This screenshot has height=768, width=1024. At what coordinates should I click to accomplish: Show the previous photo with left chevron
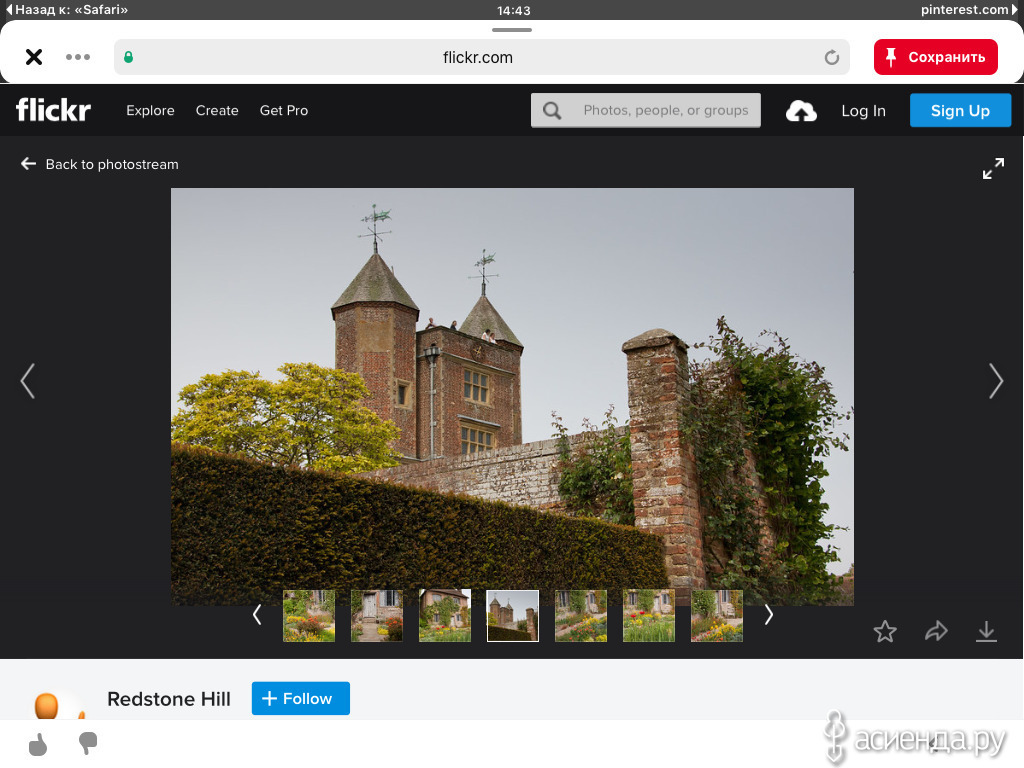(x=27, y=381)
